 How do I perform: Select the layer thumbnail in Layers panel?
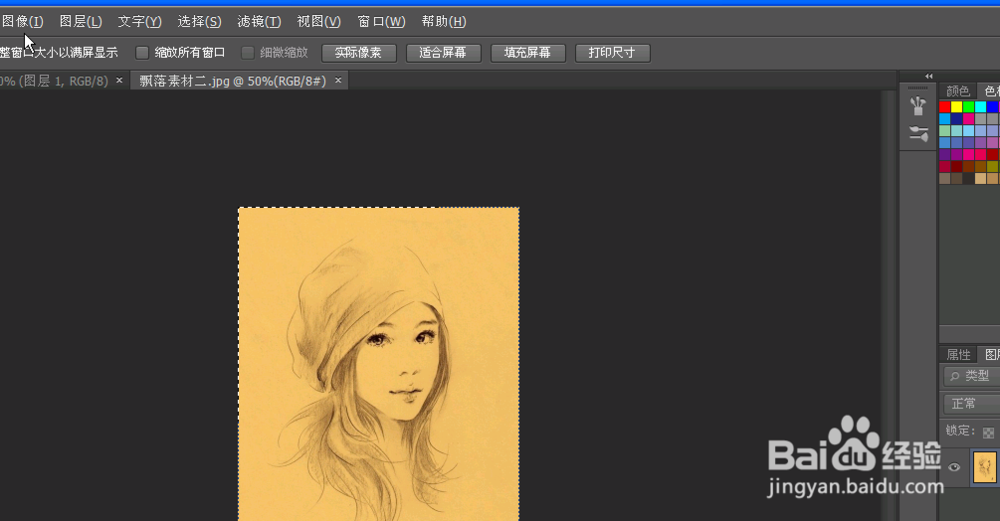click(x=985, y=467)
